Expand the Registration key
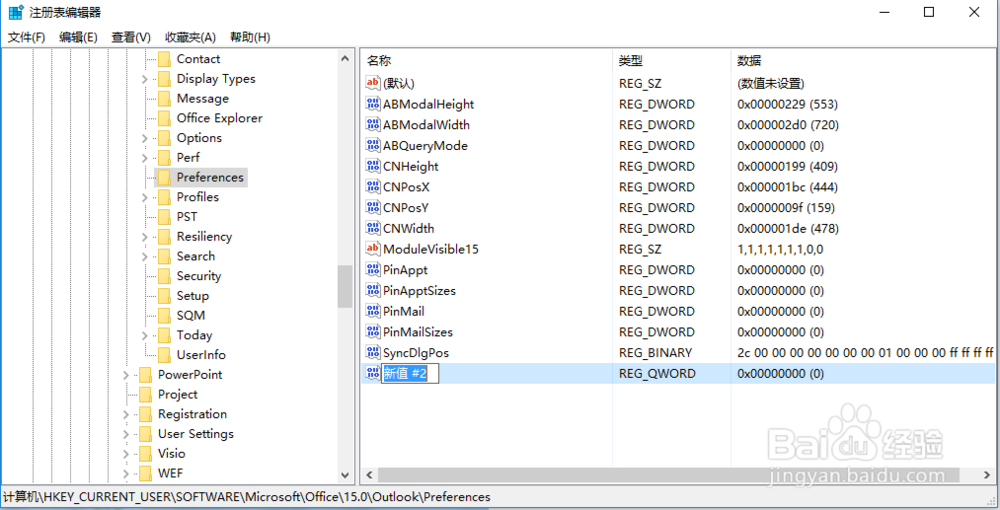Image resolution: width=1000 pixels, height=510 pixels. (126, 415)
